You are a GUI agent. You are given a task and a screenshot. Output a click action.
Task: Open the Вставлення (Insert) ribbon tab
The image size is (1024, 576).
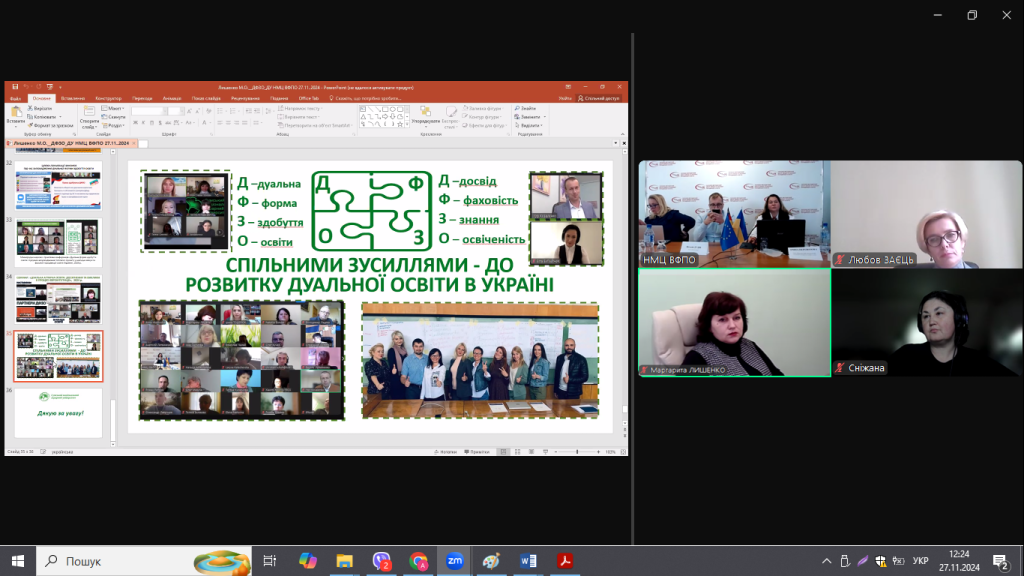coord(72,98)
